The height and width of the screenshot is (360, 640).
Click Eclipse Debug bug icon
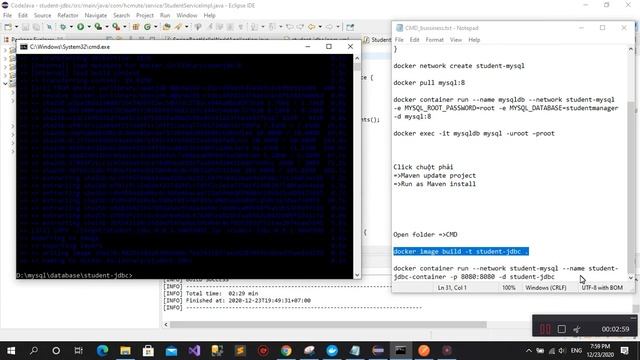[x=63, y=27]
